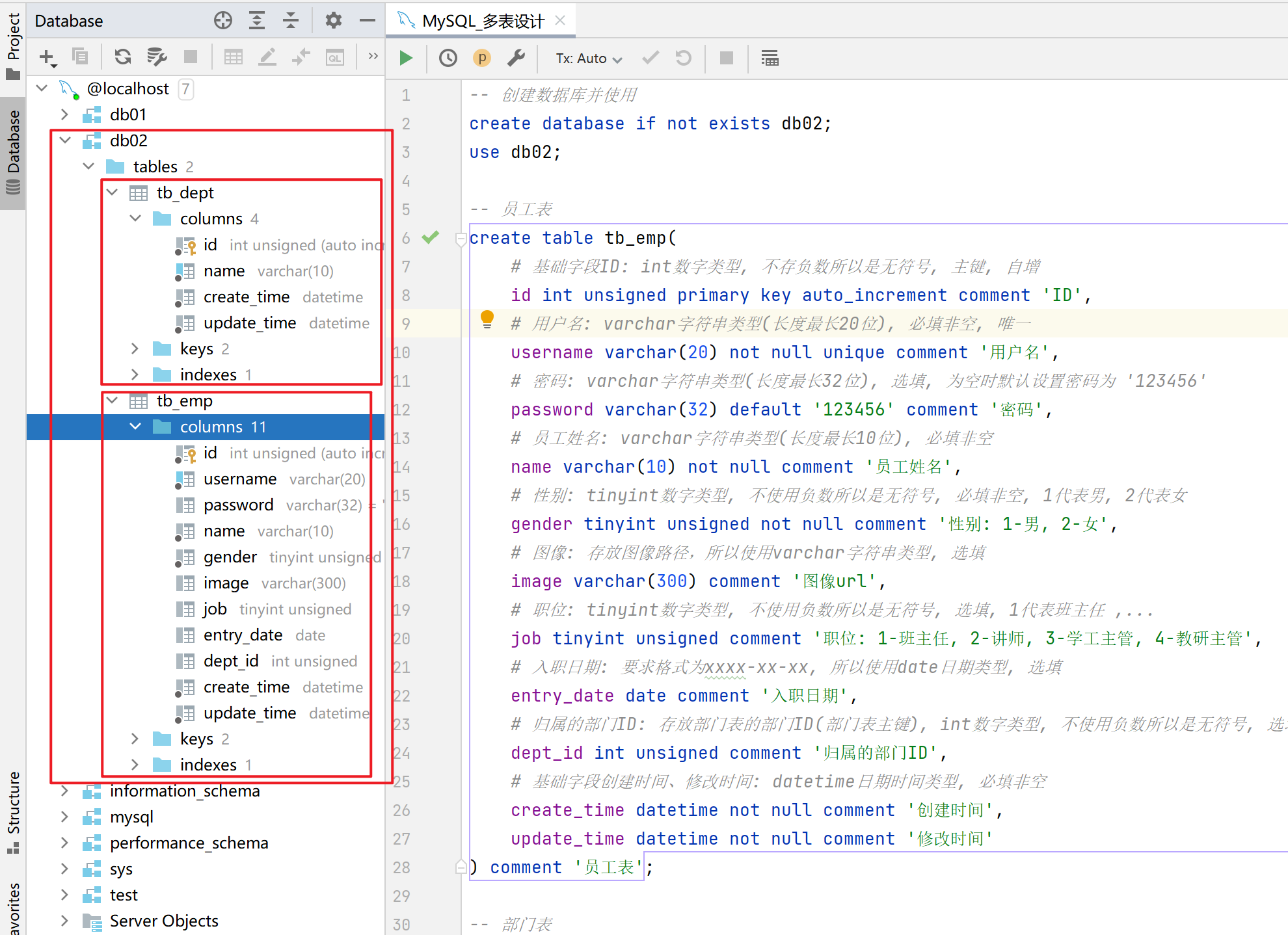Collapse the tb_dept table node

pyautogui.click(x=113, y=192)
